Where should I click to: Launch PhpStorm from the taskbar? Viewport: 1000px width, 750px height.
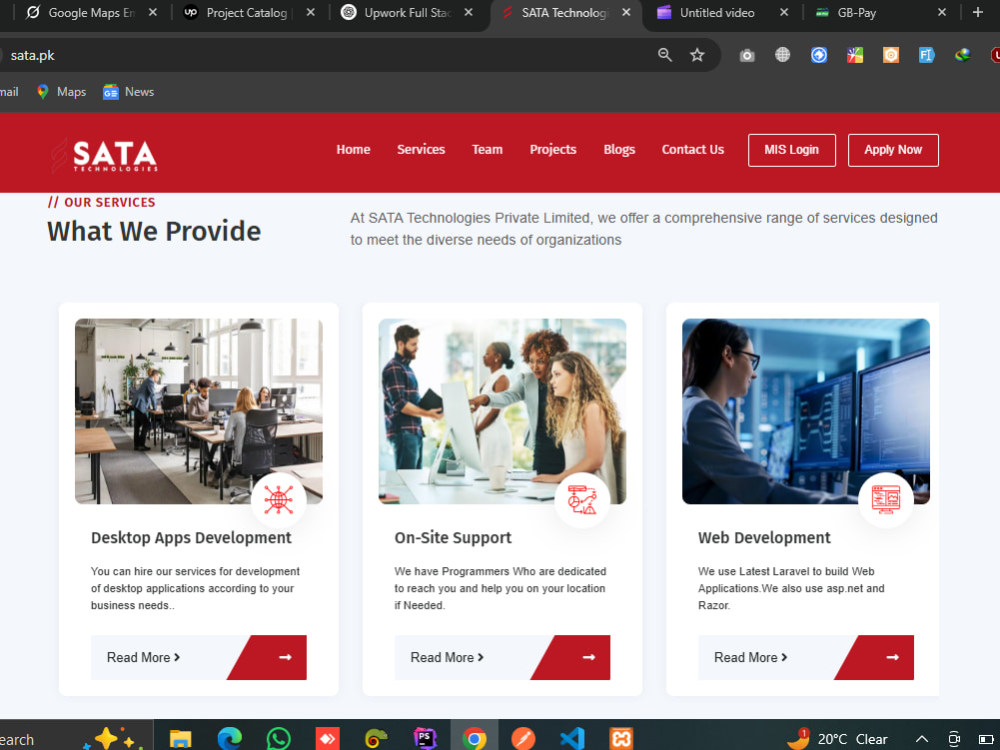click(425, 737)
